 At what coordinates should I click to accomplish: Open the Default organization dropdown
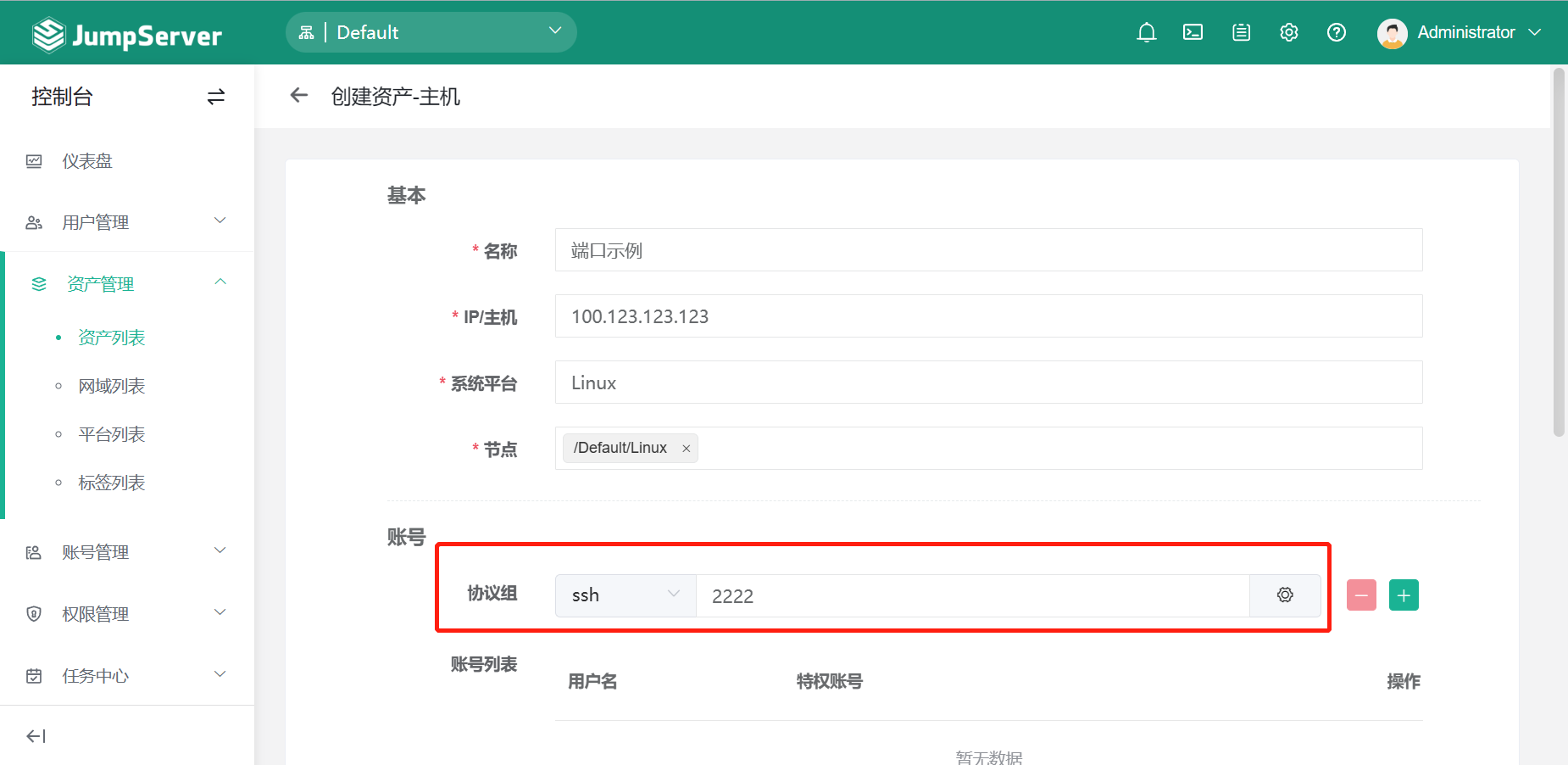tap(431, 32)
